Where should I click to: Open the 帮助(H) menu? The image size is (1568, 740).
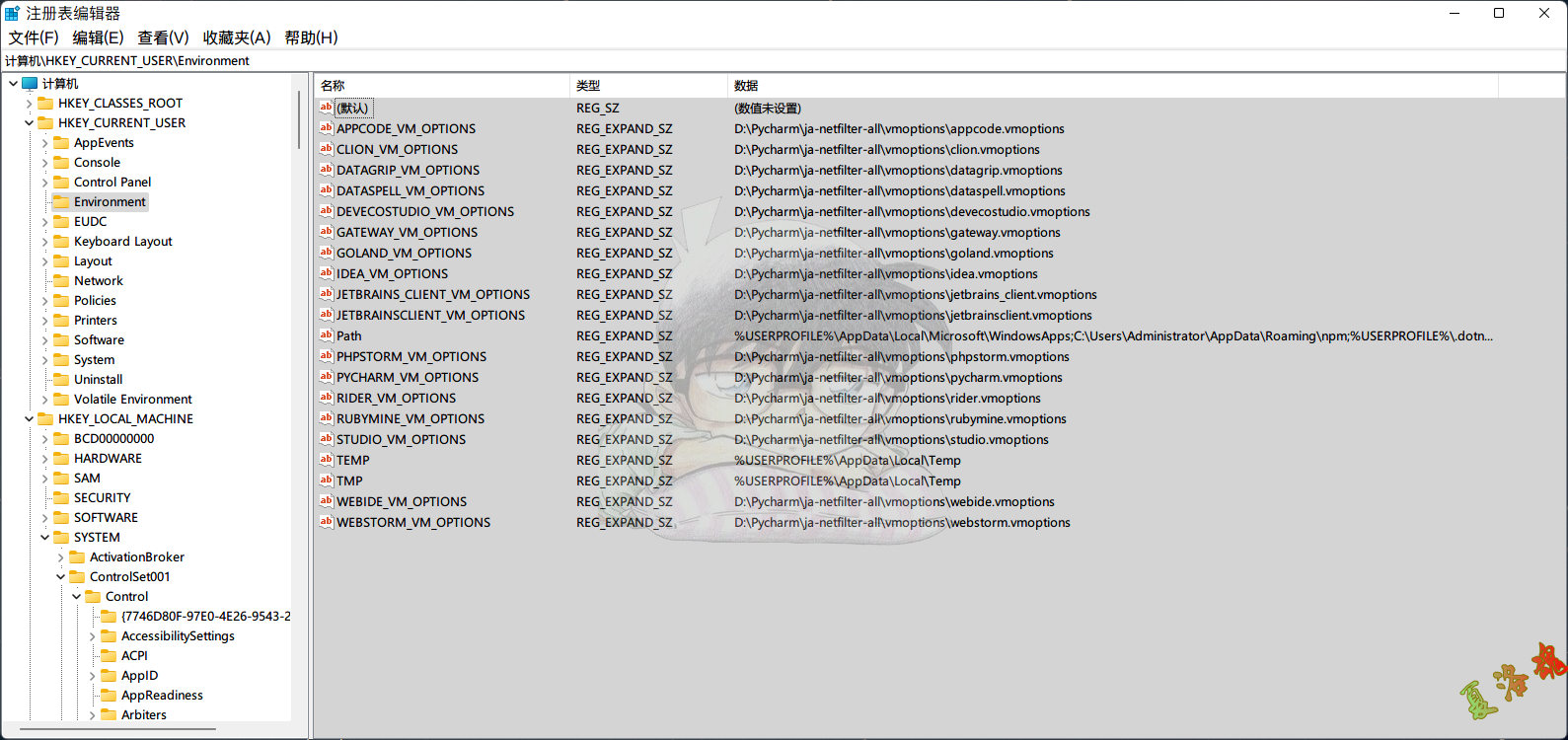pyautogui.click(x=311, y=37)
